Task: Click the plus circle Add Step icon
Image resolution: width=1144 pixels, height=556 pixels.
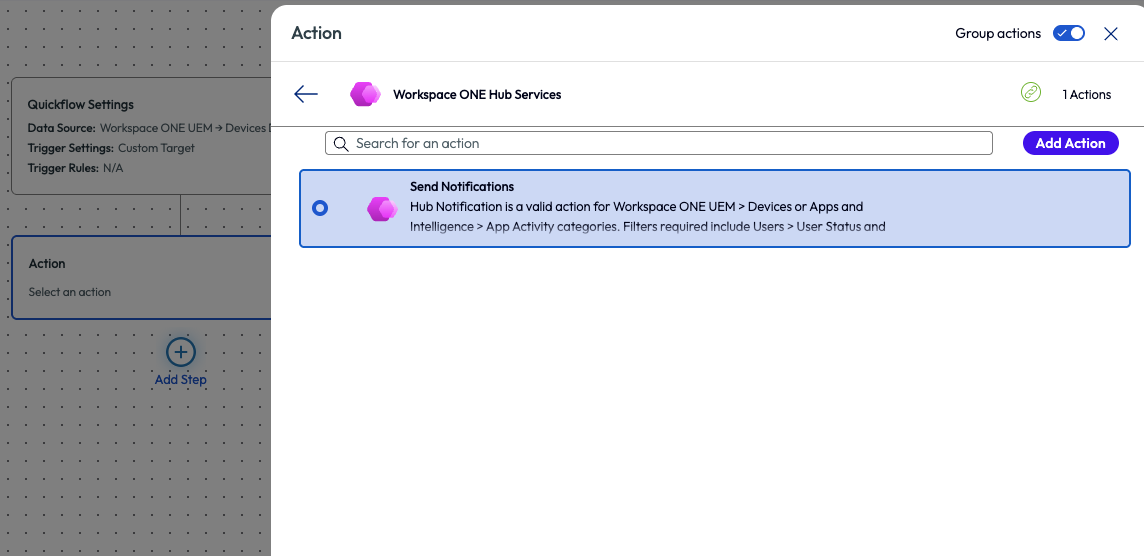Action: click(180, 352)
